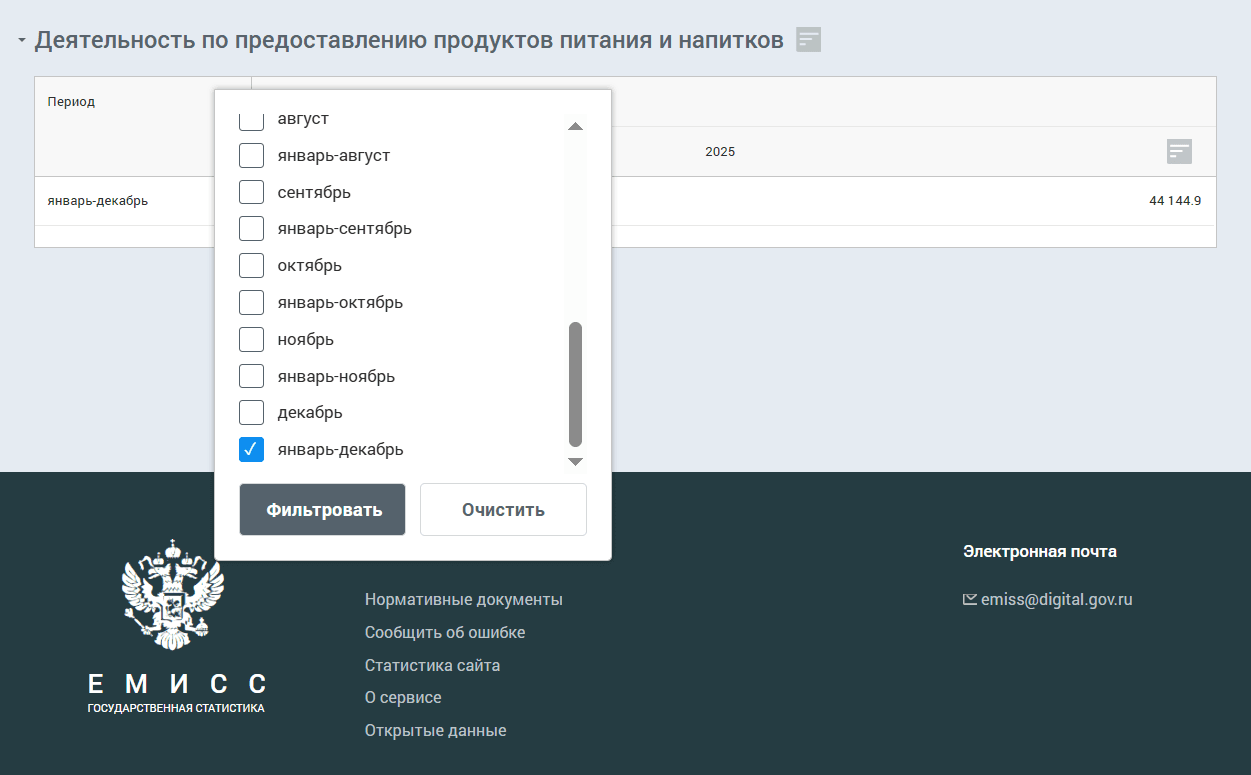The width and height of the screenshot is (1251, 775).
Task: Click the filter list scrollbar thumb
Action: [575, 384]
